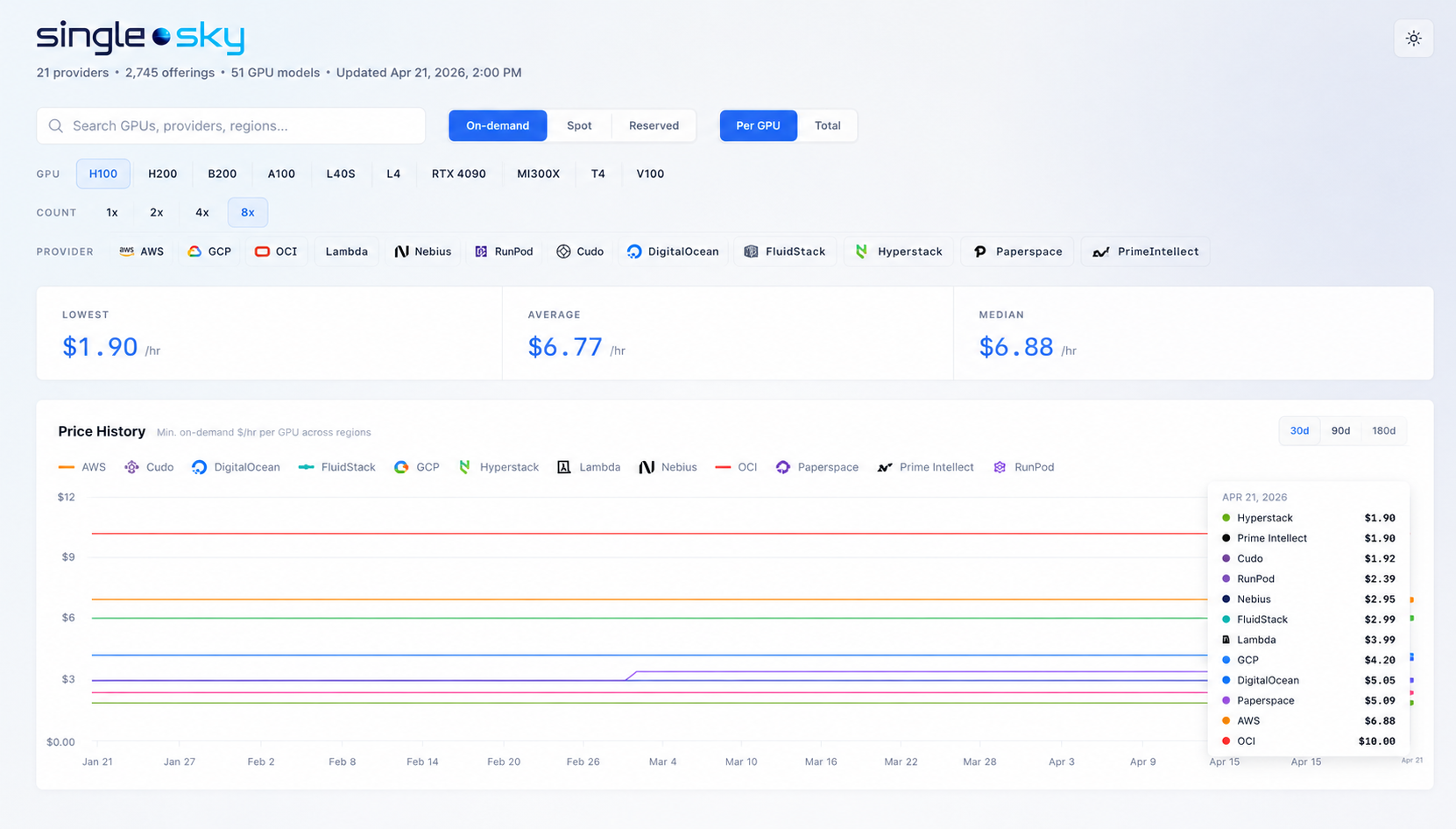
Task: Select the MI300X GPU filter
Action: pyautogui.click(x=538, y=174)
